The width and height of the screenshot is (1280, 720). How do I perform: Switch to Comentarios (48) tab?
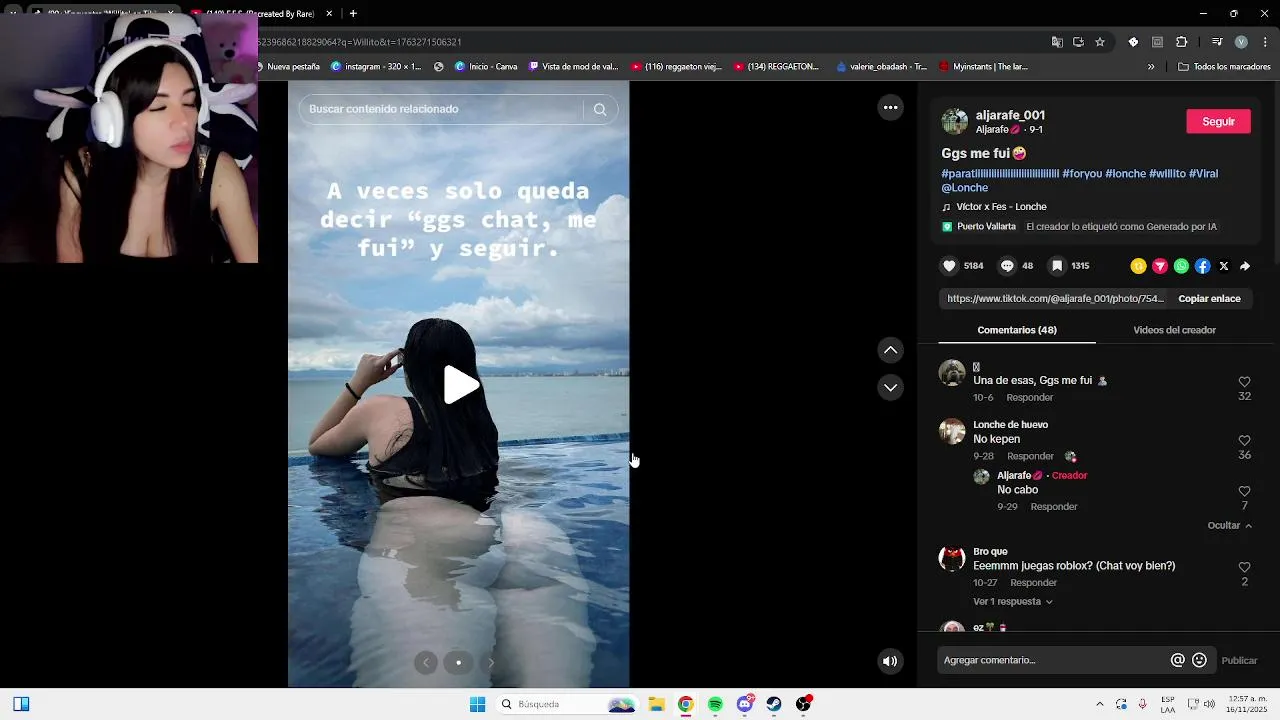tap(1017, 330)
